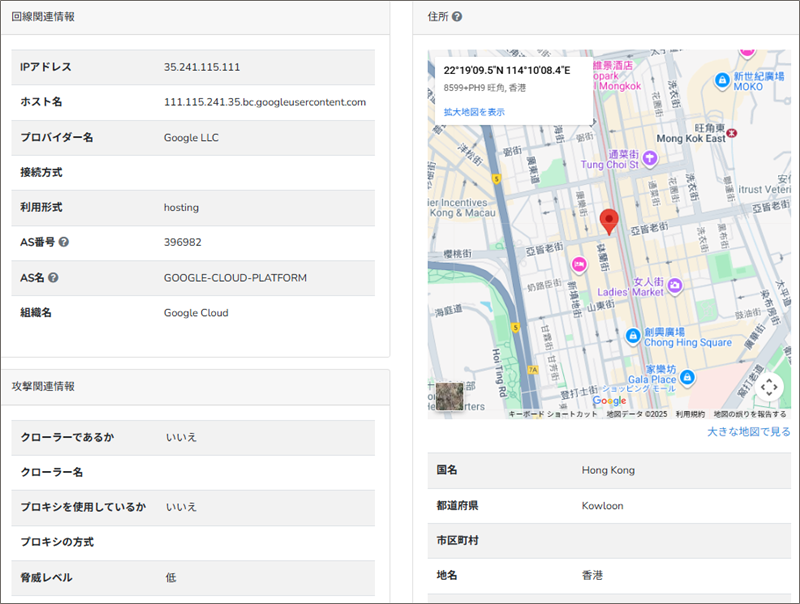Click the help icon next to 住所

(x=457, y=17)
